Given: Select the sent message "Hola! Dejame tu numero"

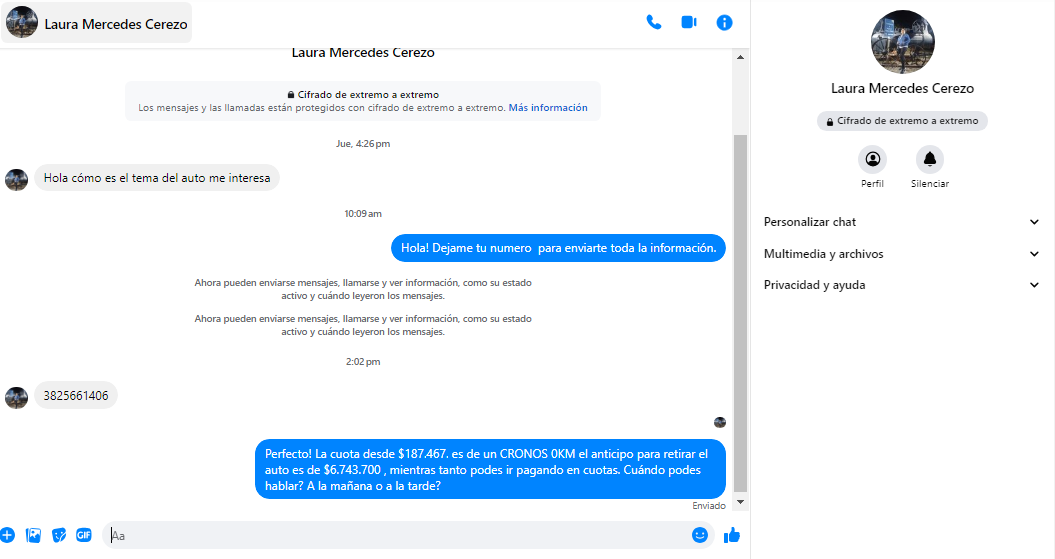Looking at the screenshot, I should click(x=558, y=248).
